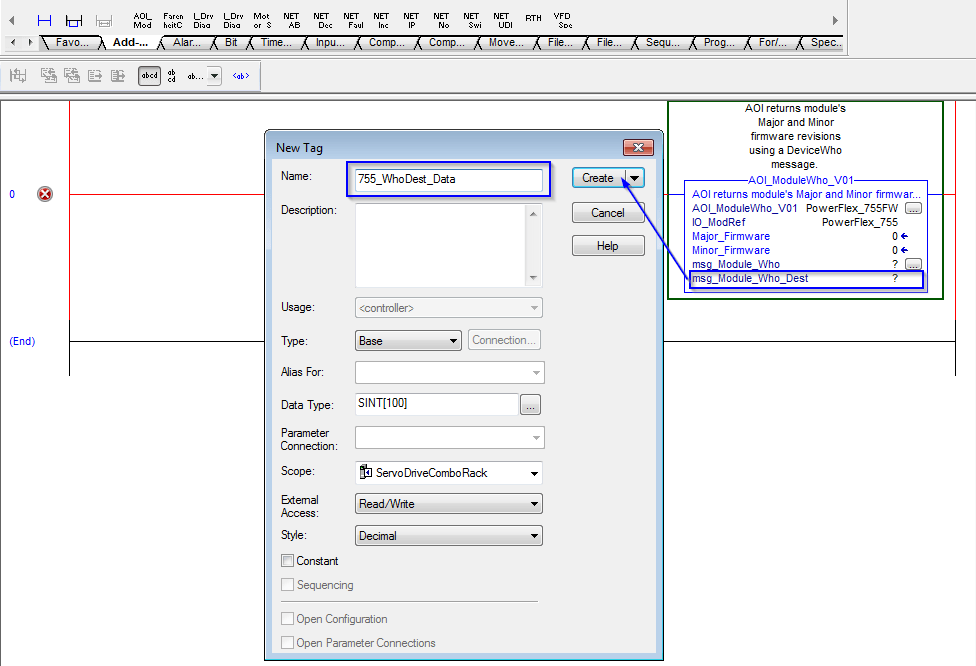This screenshot has width=976, height=666.
Task: Click the Description scrollbar up arrow
Action: coord(533,214)
